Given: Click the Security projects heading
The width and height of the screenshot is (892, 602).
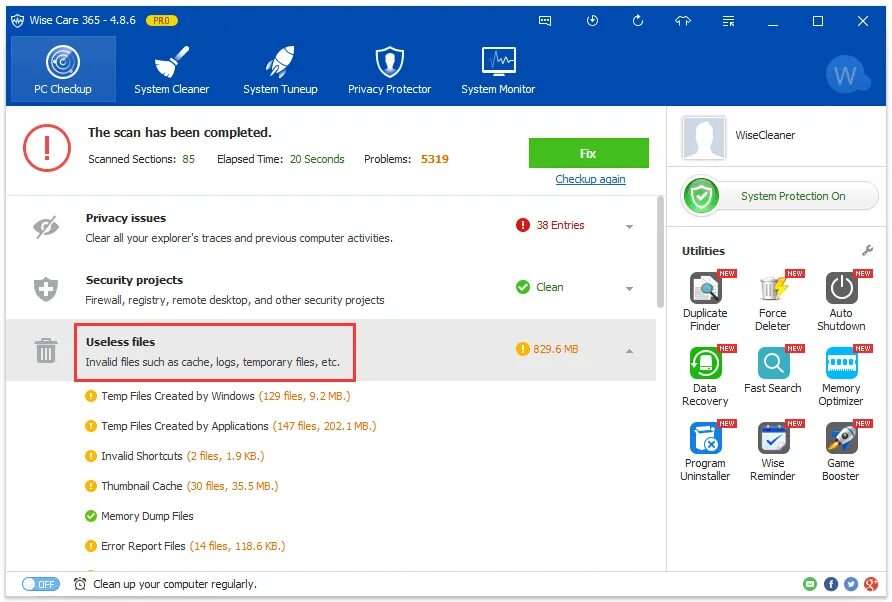Looking at the screenshot, I should pyautogui.click(x=134, y=280).
